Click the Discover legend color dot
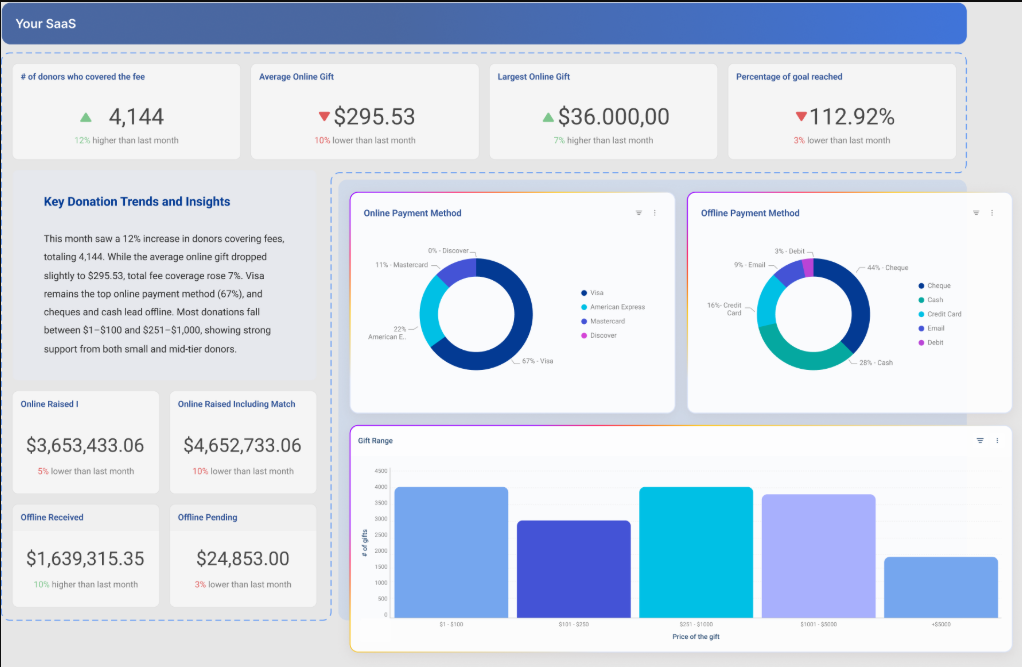Image resolution: width=1022 pixels, height=667 pixels. (x=584, y=336)
